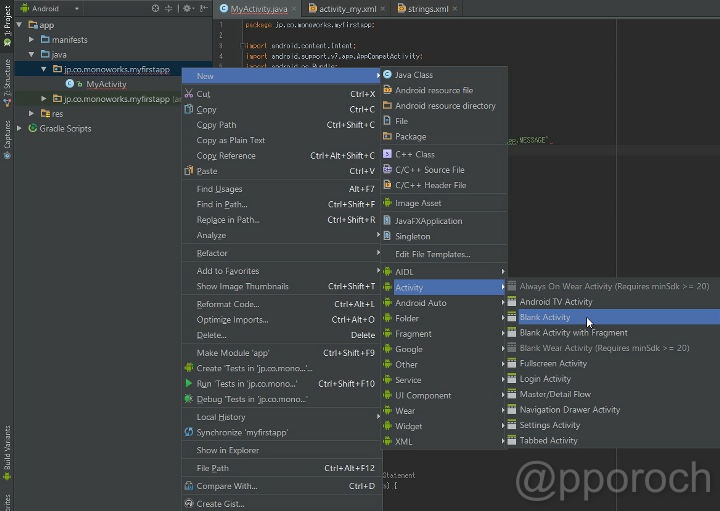Expand the second jp.co.monoworks.myfirstapp package
This screenshot has height=511, width=720.
click(x=44, y=98)
